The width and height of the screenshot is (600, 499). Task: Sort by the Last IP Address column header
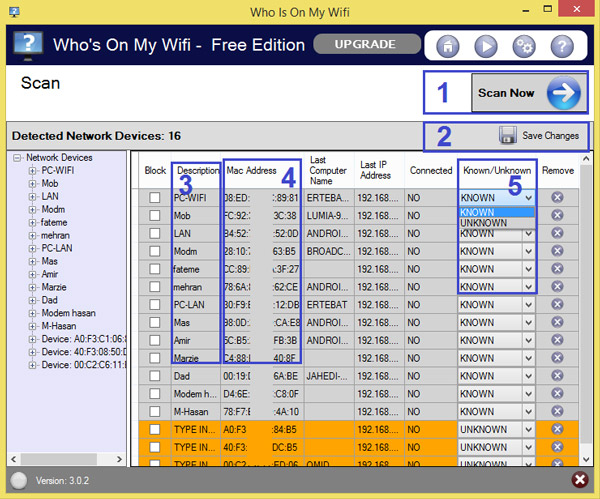[x=379, y=170]
